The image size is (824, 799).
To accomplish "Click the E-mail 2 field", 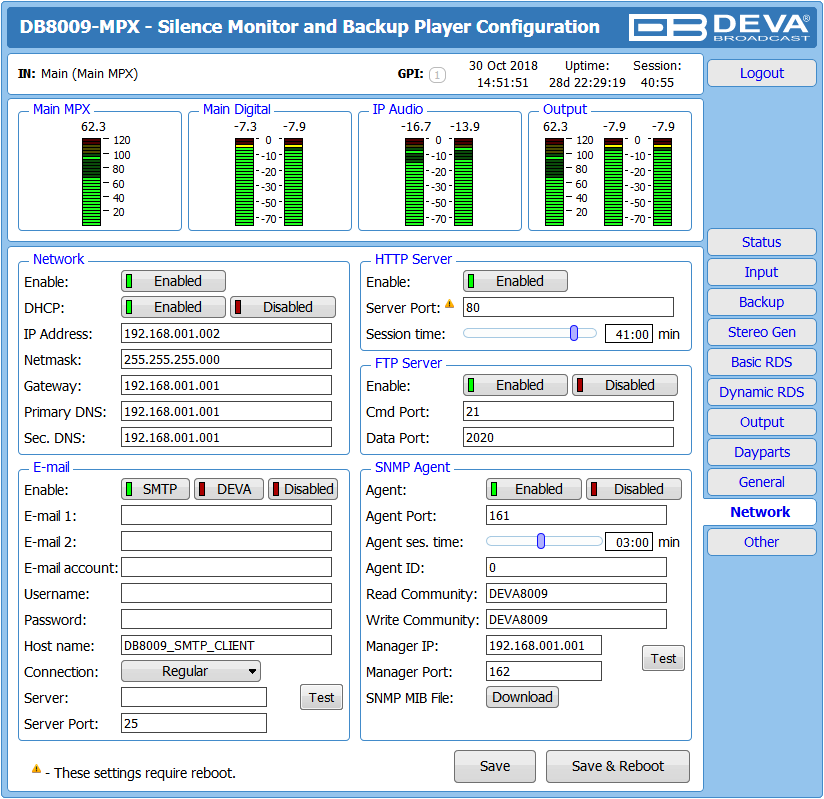I will click(226, 541).
